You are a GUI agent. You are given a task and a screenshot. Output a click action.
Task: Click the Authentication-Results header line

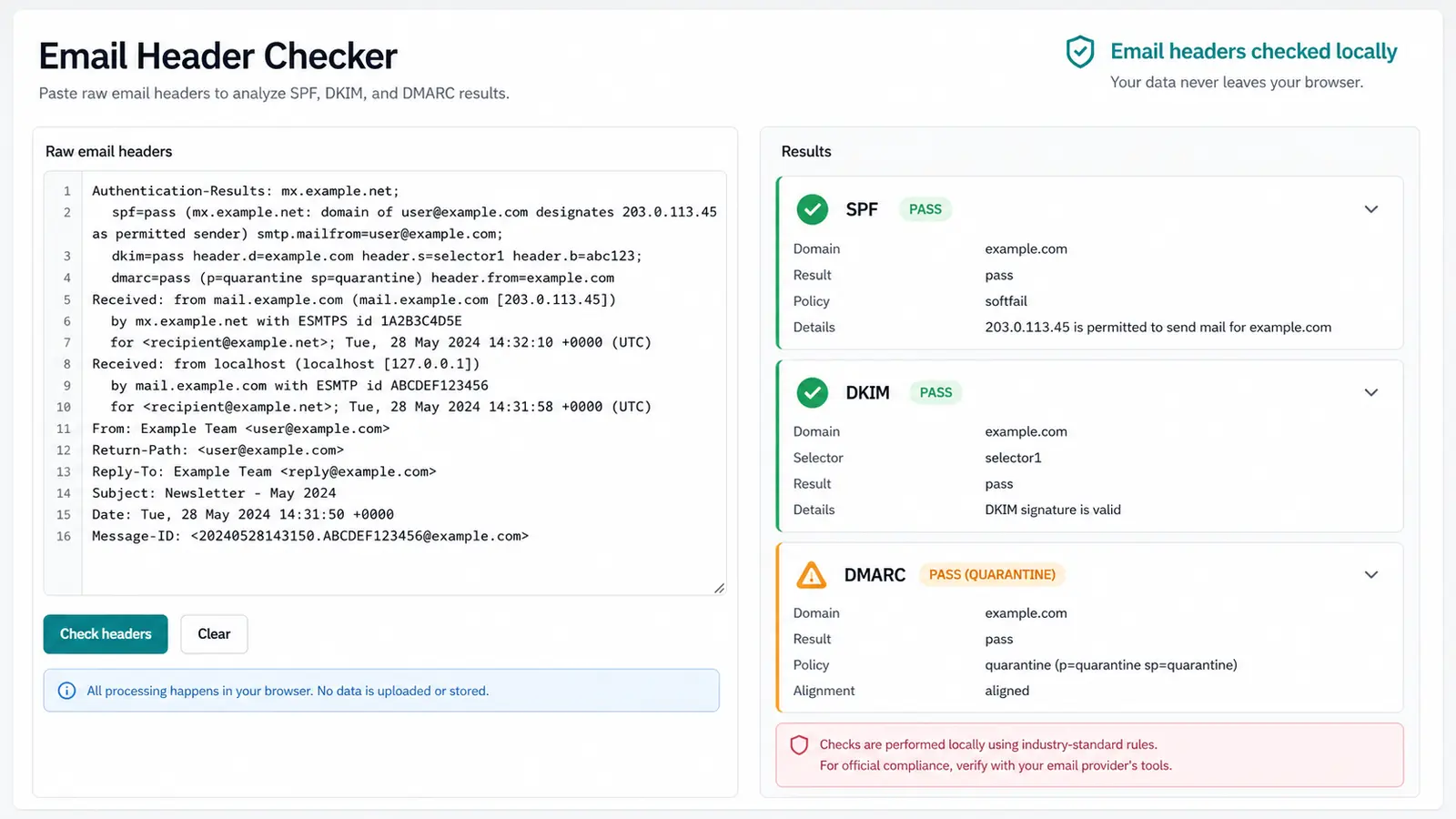[x=245, y=191]
